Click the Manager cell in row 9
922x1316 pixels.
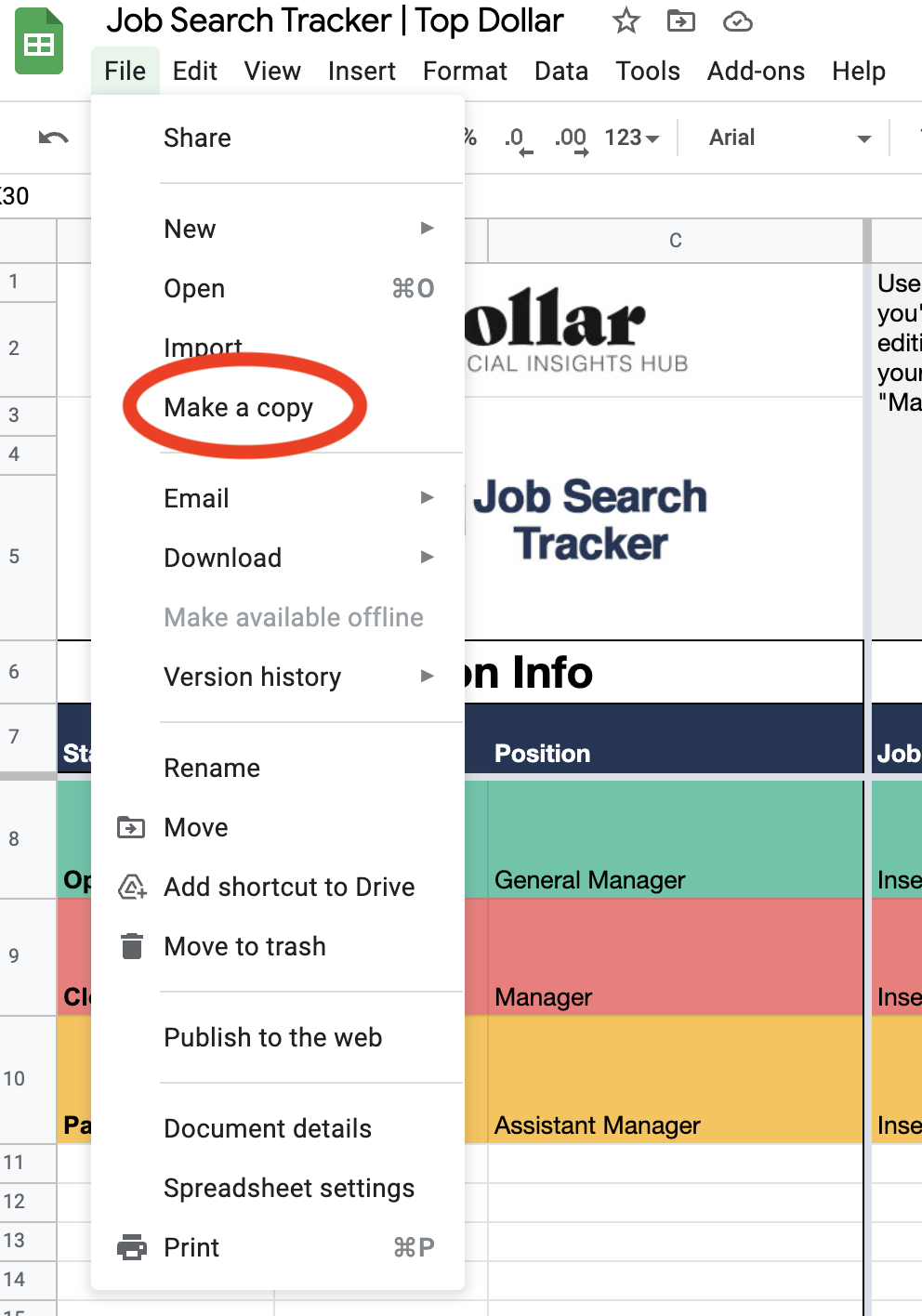676,957
